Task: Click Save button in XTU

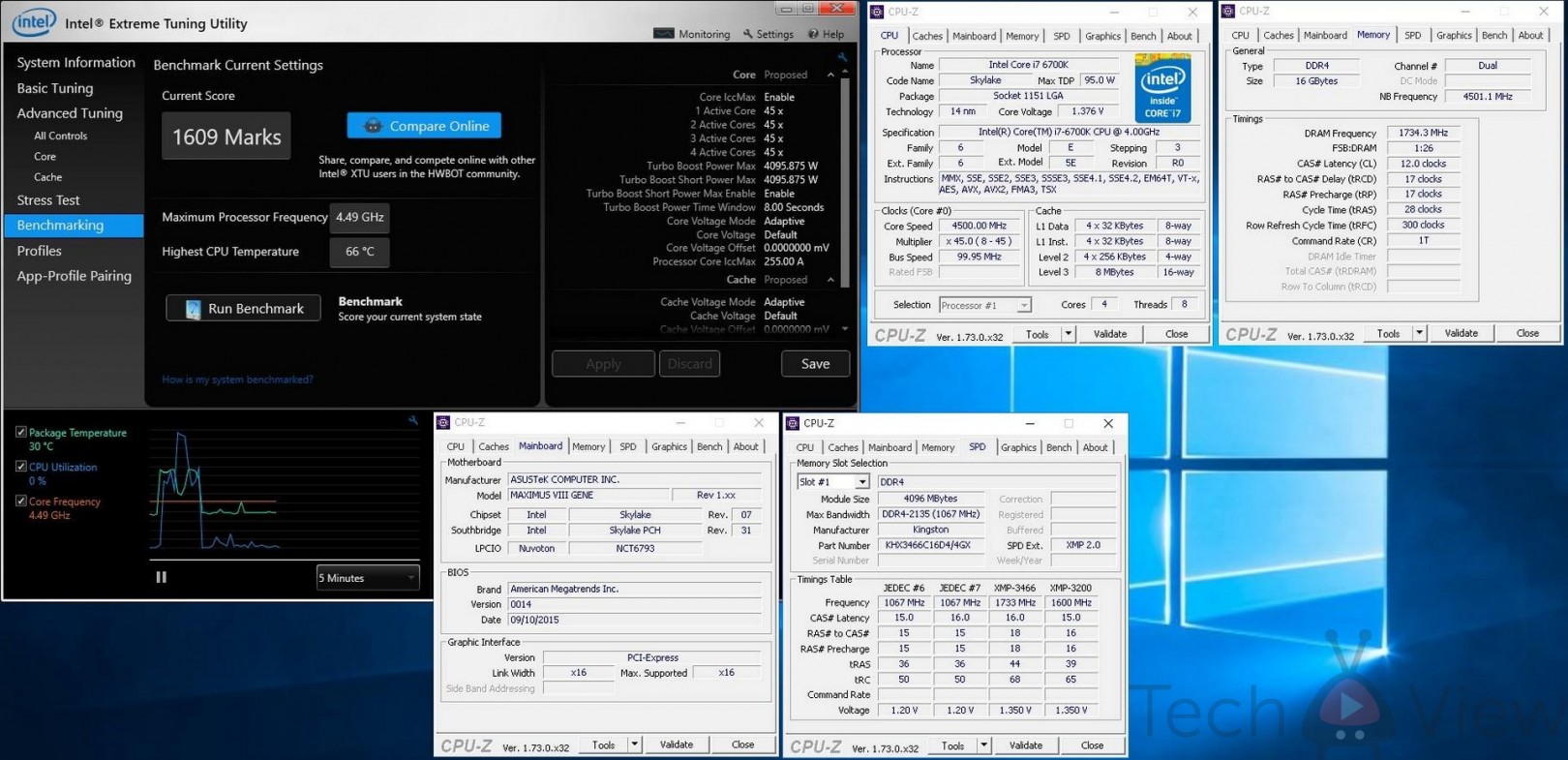Action: pos(815,364)
